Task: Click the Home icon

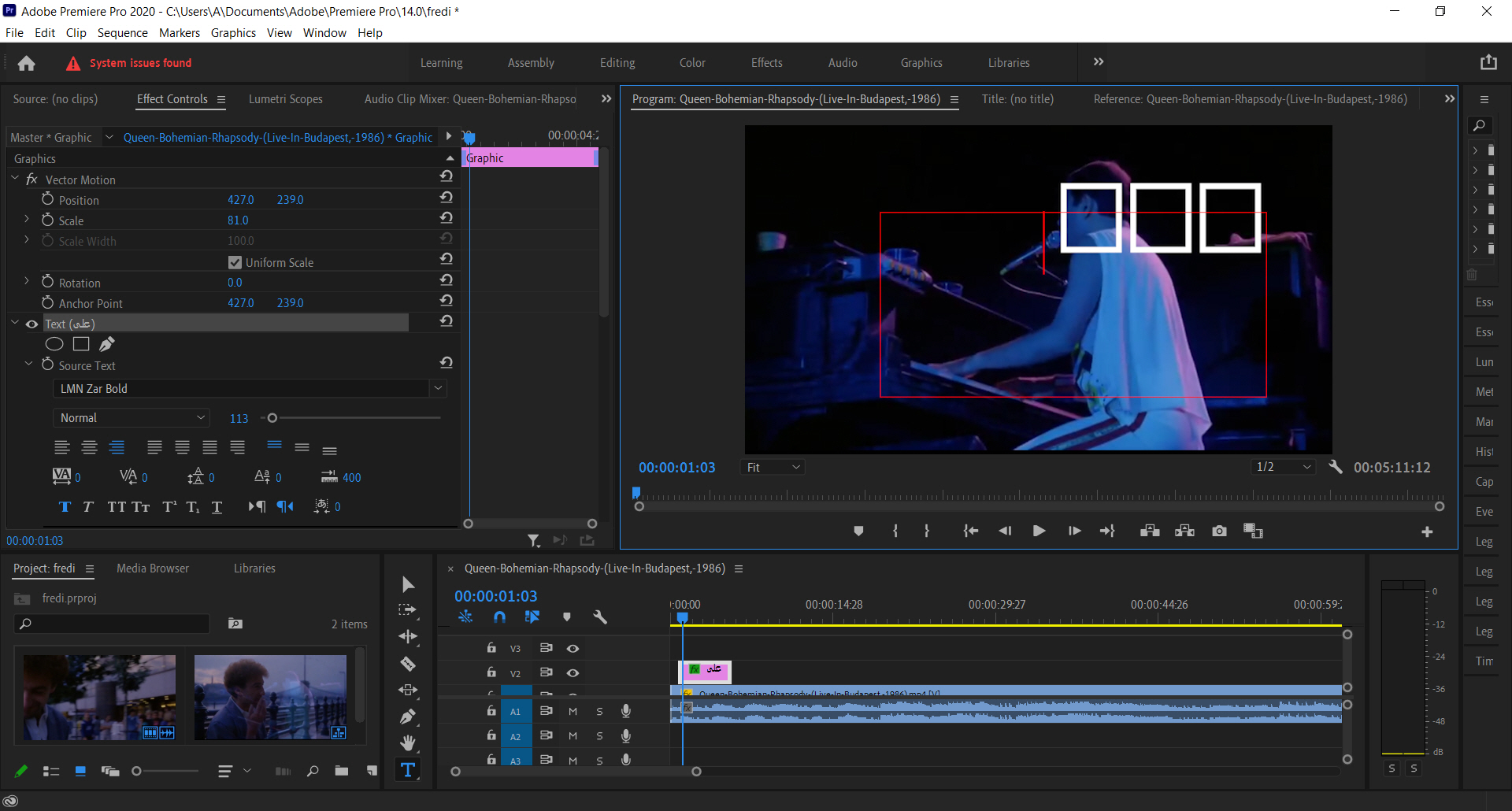Action: click(27, 63)
